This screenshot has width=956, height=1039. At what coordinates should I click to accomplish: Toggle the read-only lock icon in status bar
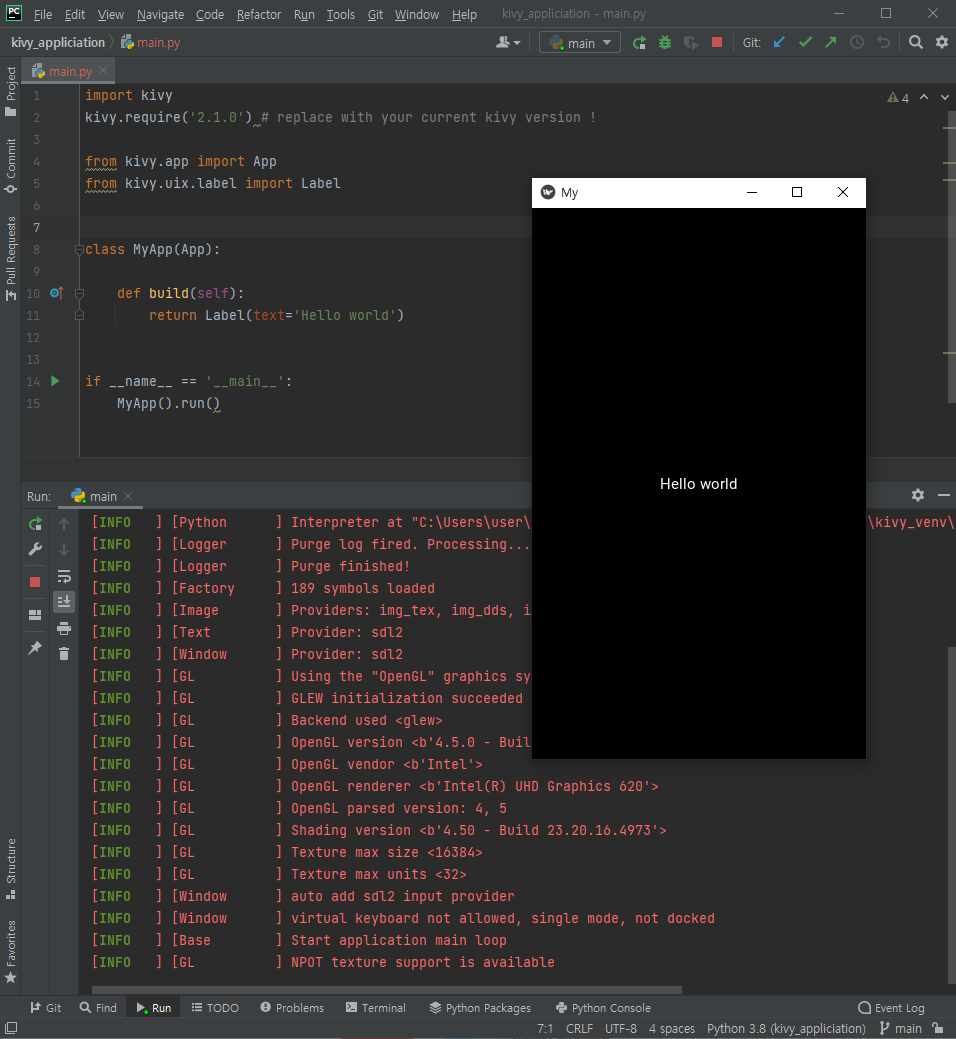pyautogui.click(x=937, y=1028)
